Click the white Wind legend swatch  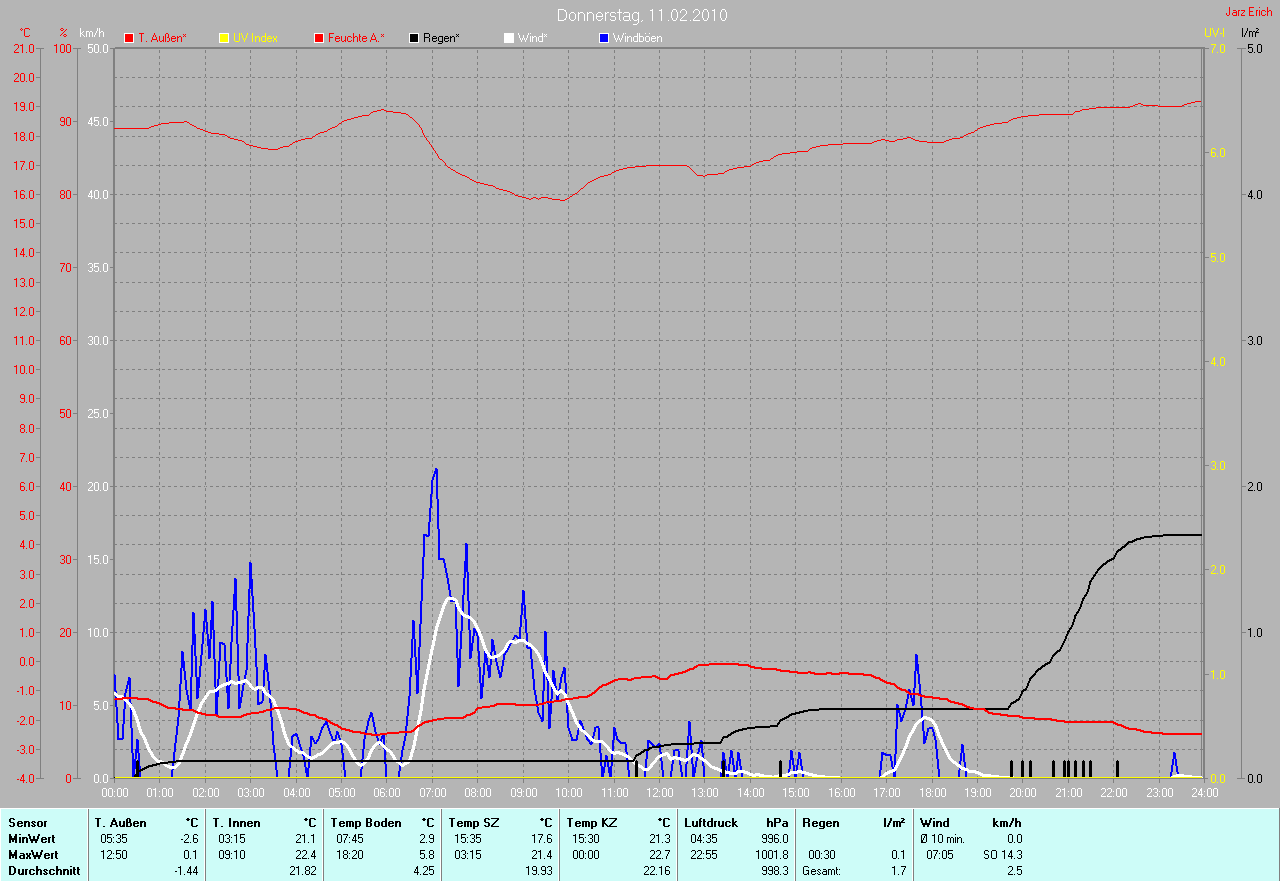[509, 38]
